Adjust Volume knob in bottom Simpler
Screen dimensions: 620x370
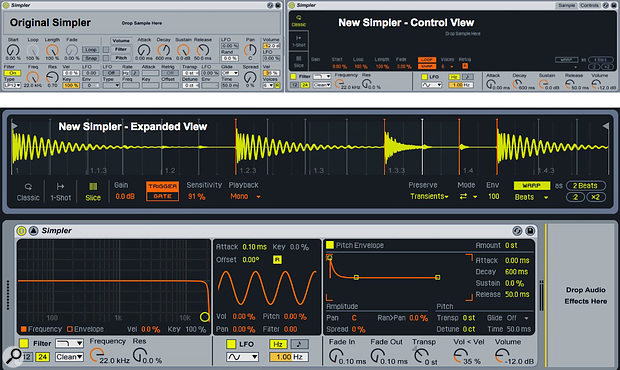[502, 355]
